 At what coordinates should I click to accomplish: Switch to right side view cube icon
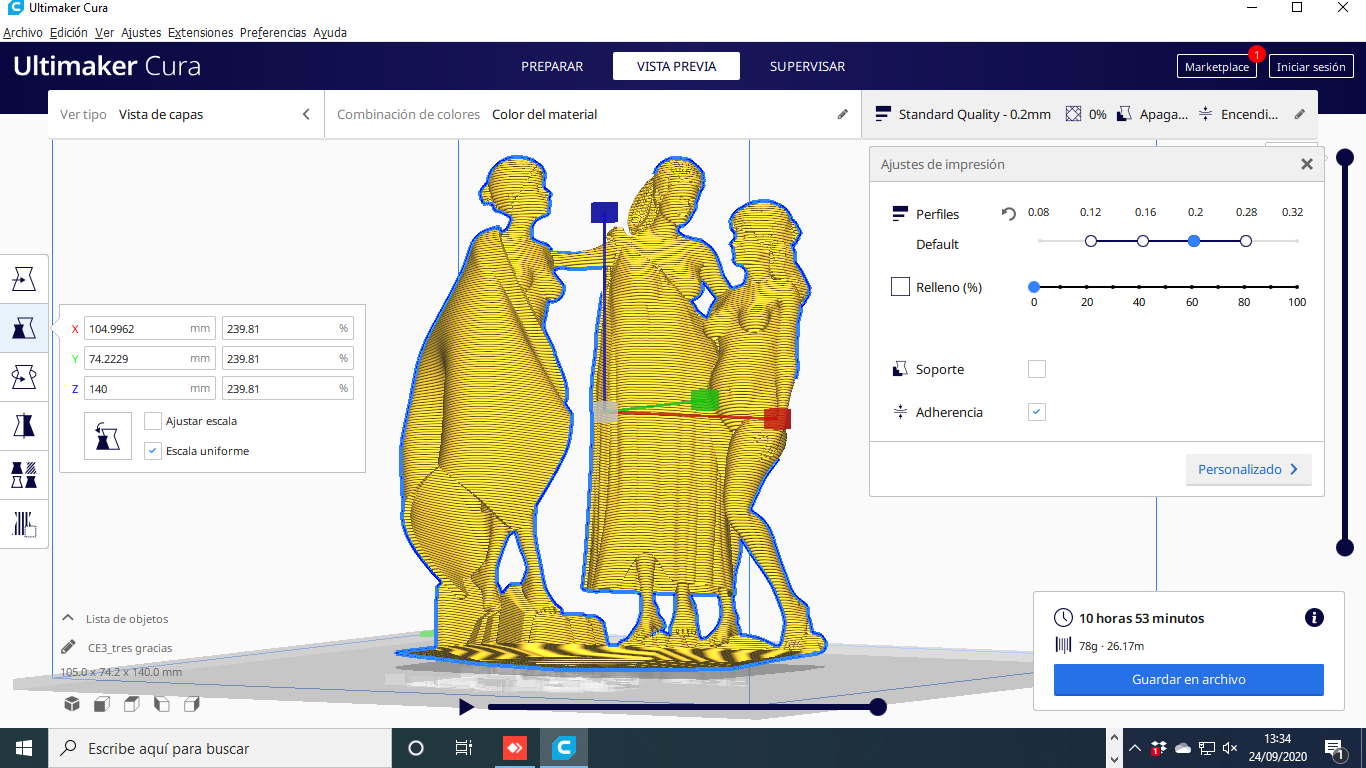(192, 704)
